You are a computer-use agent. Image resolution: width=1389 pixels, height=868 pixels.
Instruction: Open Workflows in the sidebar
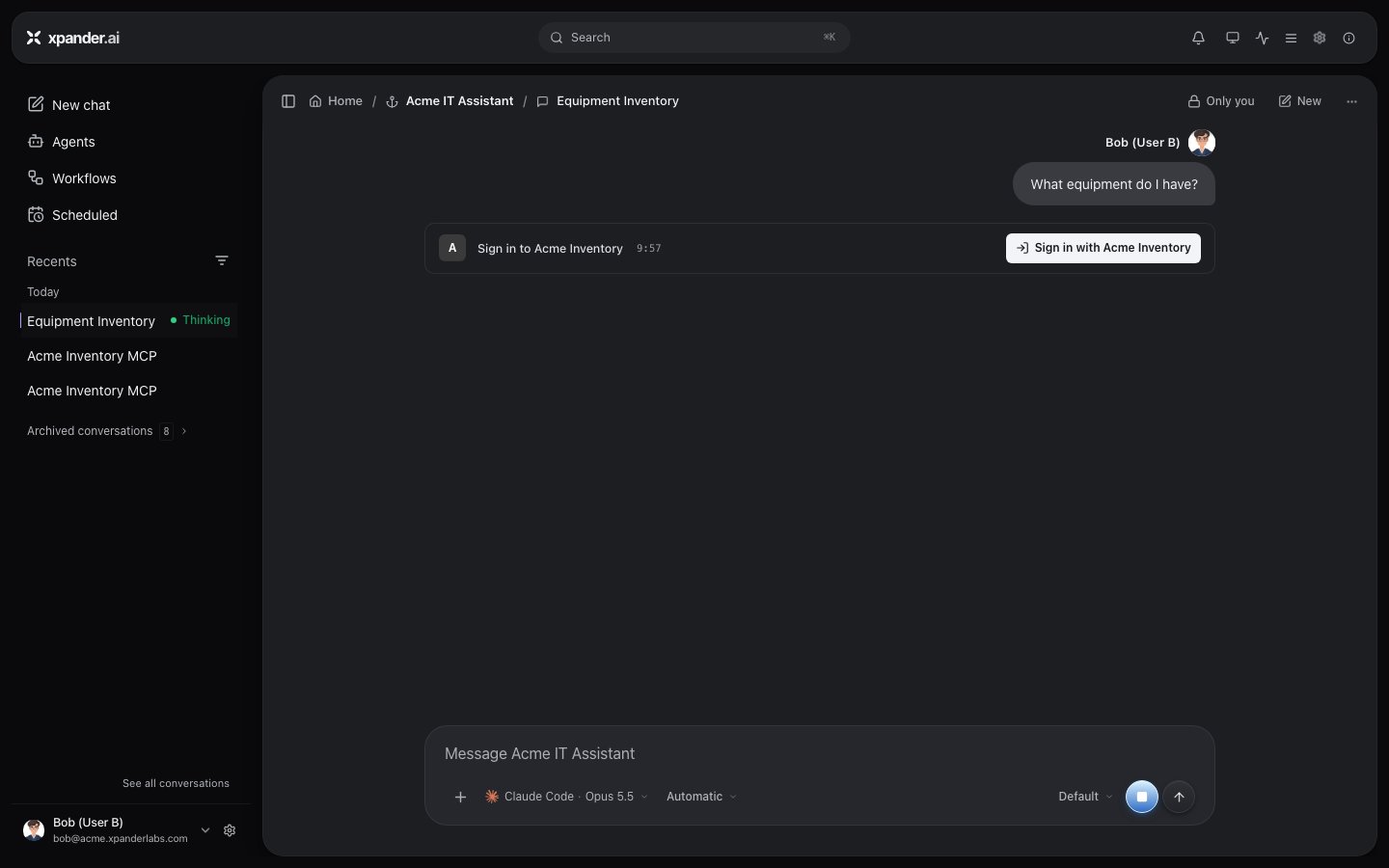[72, 178]
